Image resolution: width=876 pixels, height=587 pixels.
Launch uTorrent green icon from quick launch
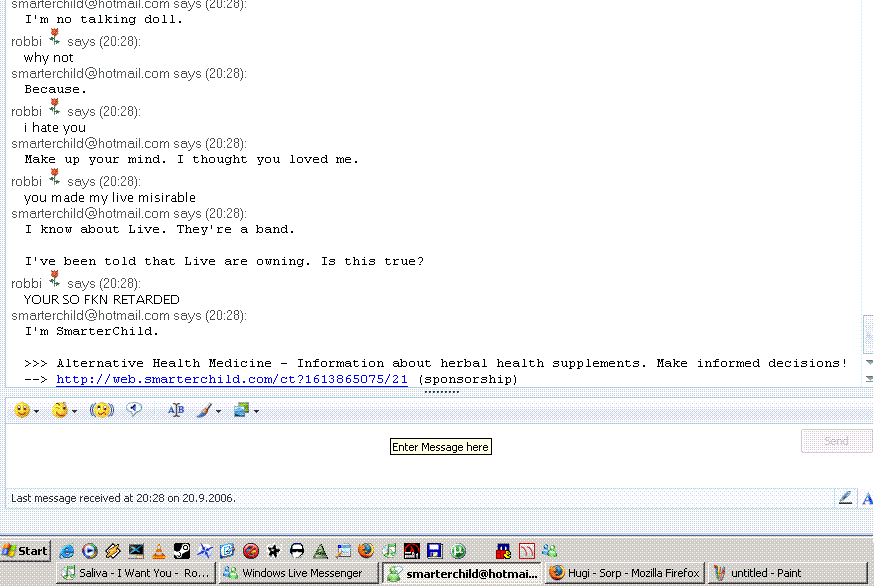pyautogui.click(x=458, y=551)
